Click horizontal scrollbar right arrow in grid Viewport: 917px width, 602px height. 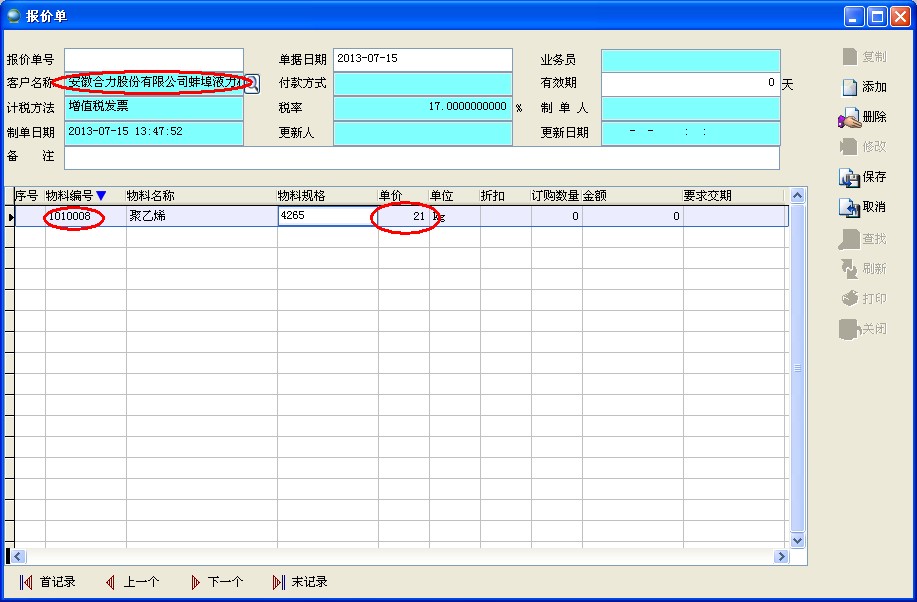point(781,556)
